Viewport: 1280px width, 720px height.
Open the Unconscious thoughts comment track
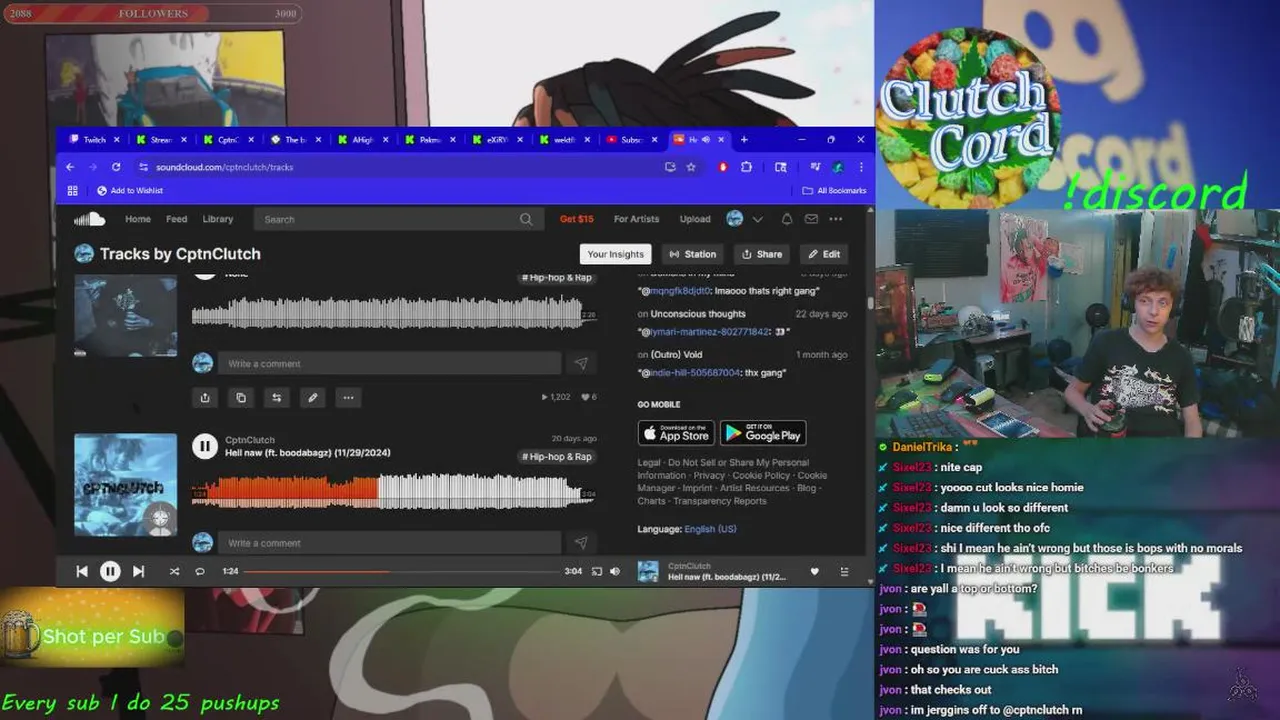coord(698,314)
